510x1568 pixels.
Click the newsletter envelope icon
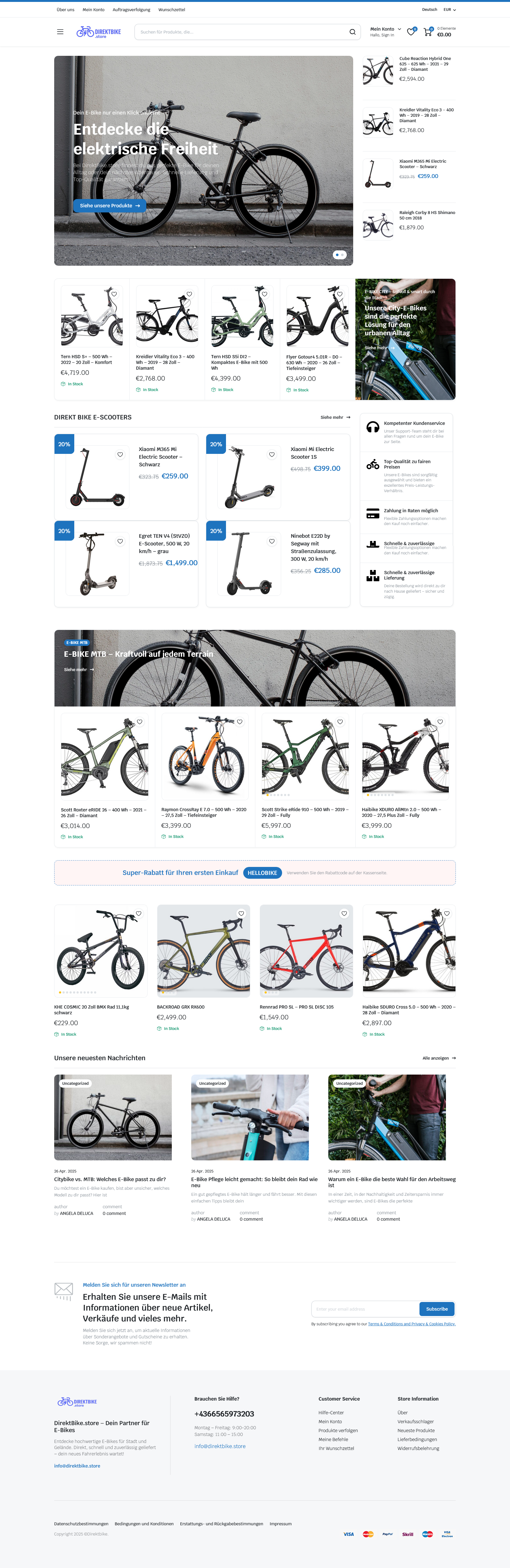64,1290
